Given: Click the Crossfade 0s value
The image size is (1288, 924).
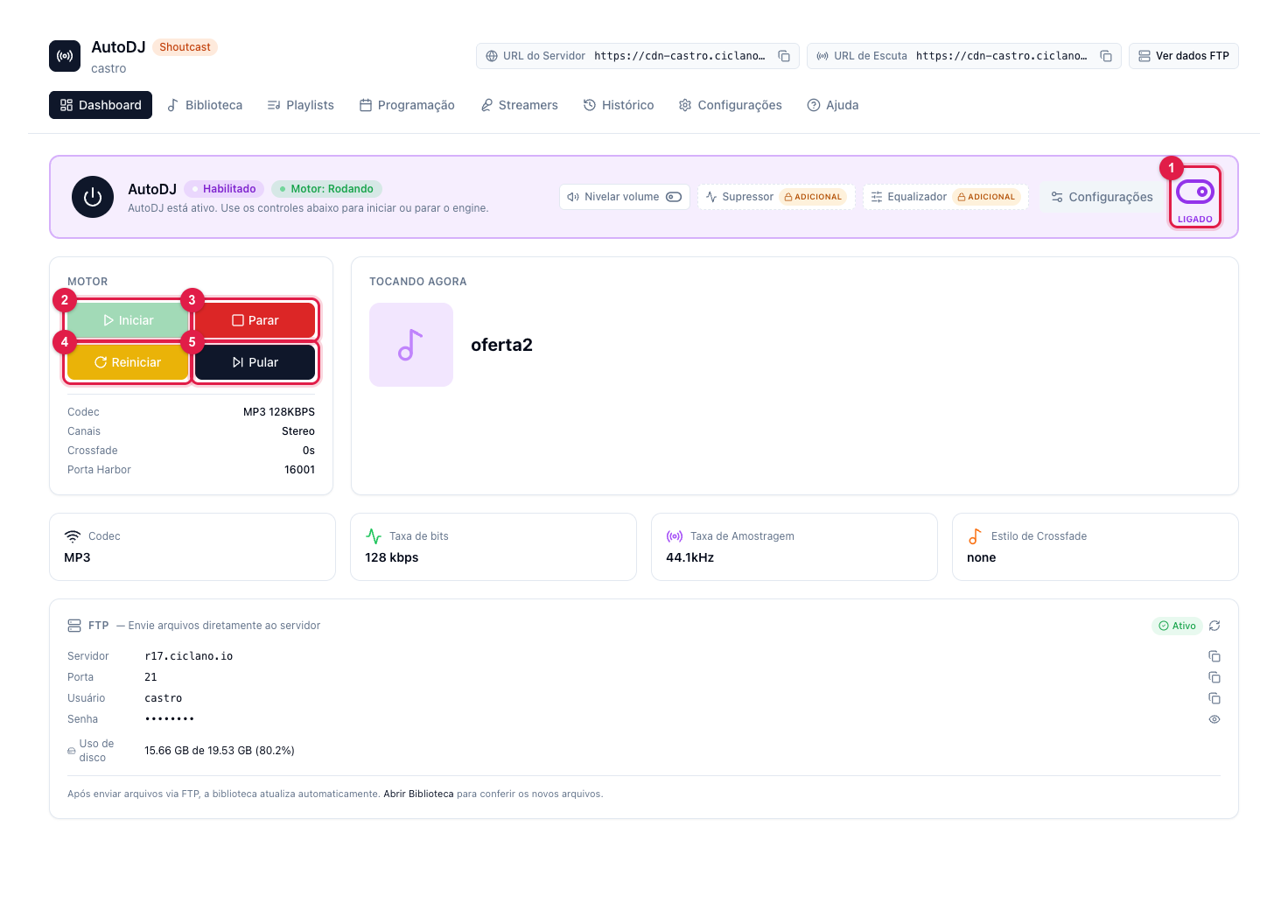Looking at the screenshot, I should coord(309,451).
